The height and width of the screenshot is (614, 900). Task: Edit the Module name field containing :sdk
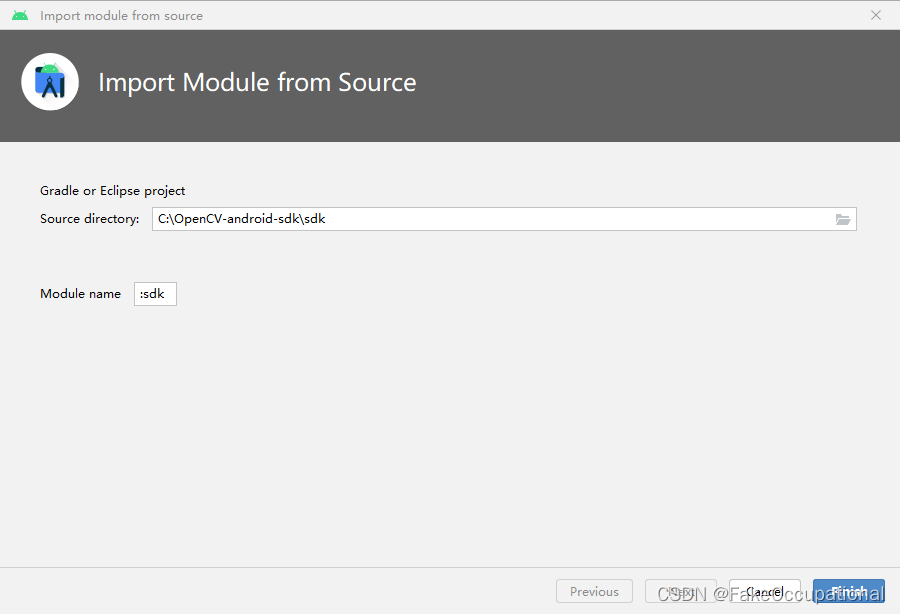[155, 294]
